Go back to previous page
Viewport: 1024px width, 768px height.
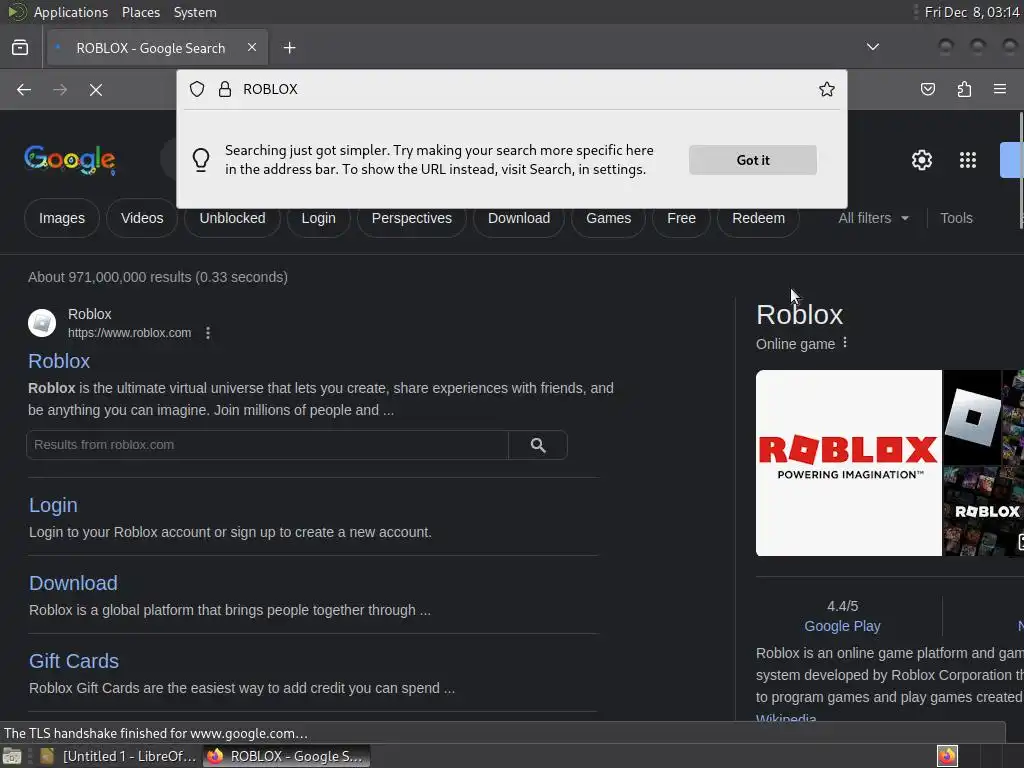click(x=24, y=89)
